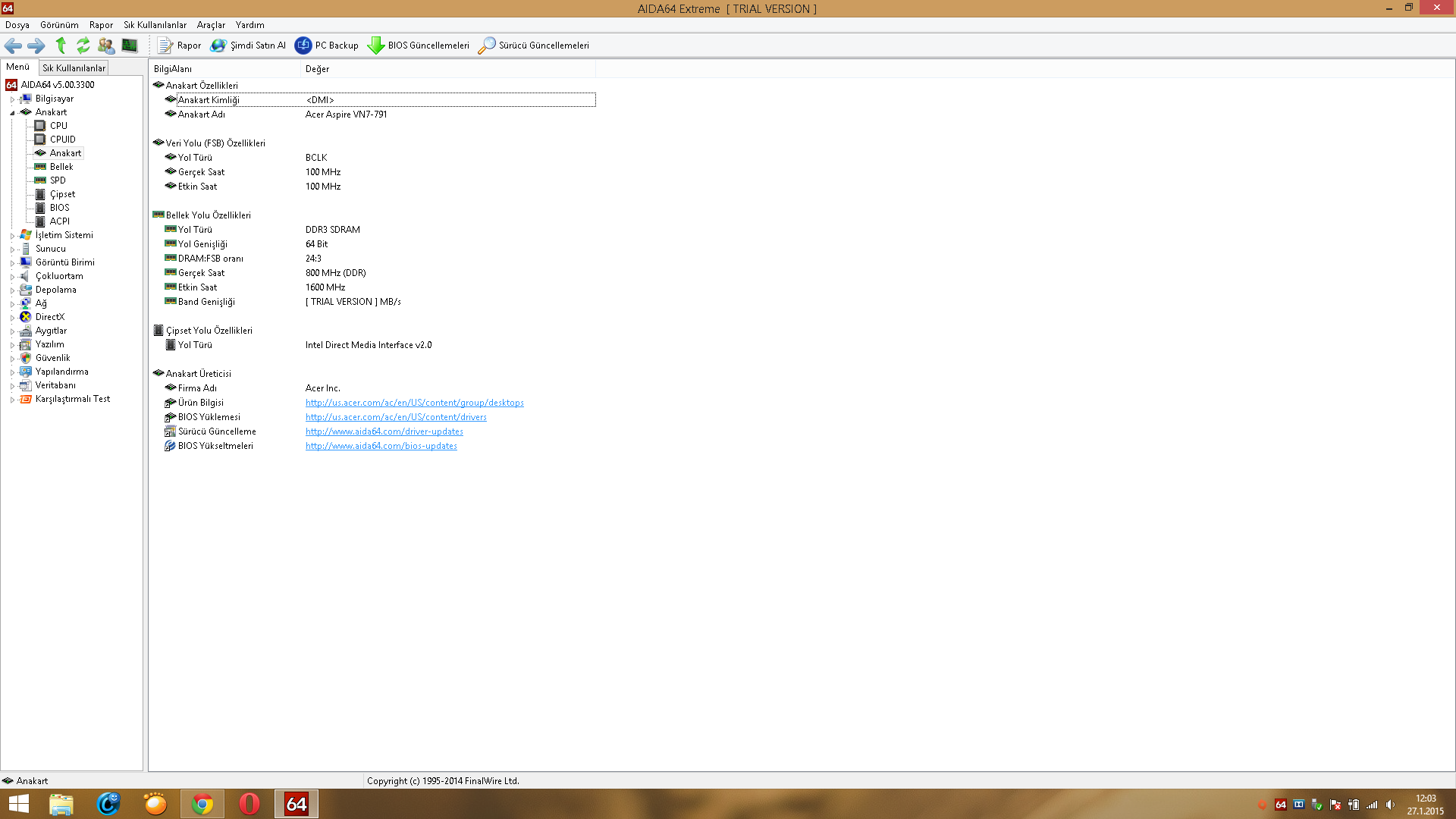Click the Değer column header
This screenshot has width=1456, height=819.
(x=447, y=69)
